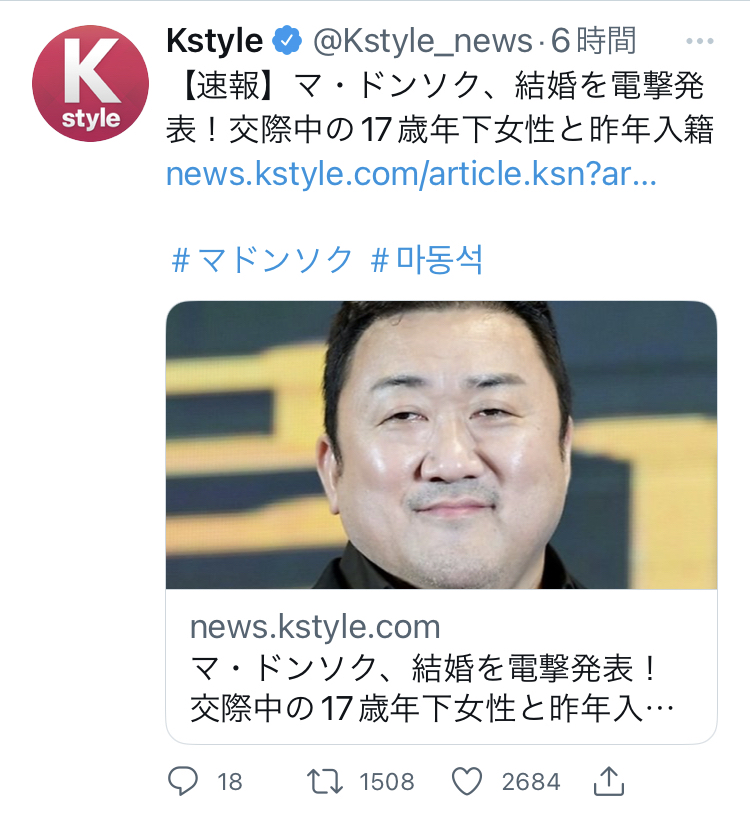Click the news.kstyle.com card domain
This screenshot has height=833, width=750.
(x=316, y=627)
